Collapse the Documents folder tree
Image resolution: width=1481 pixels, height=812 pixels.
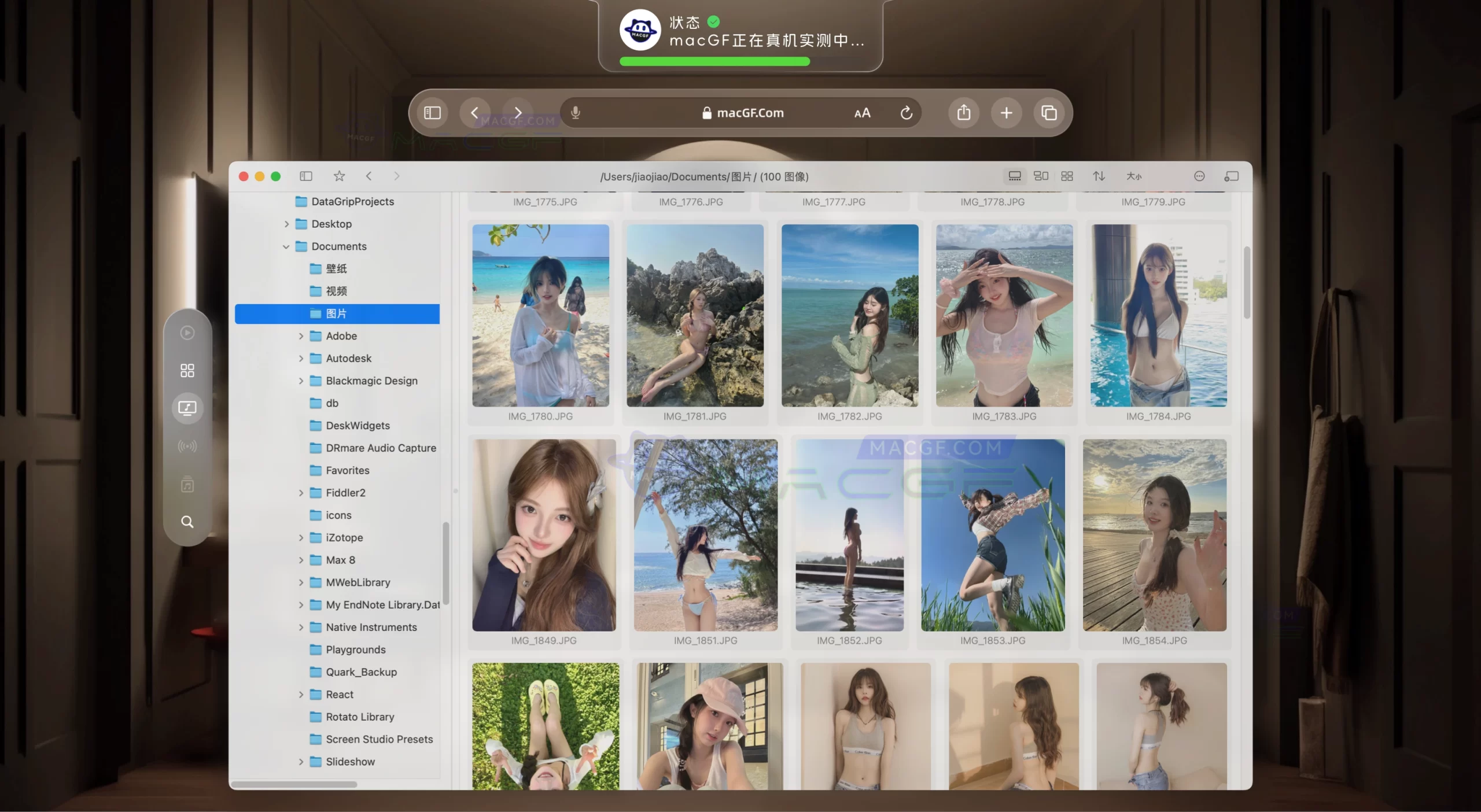[286, 246]
